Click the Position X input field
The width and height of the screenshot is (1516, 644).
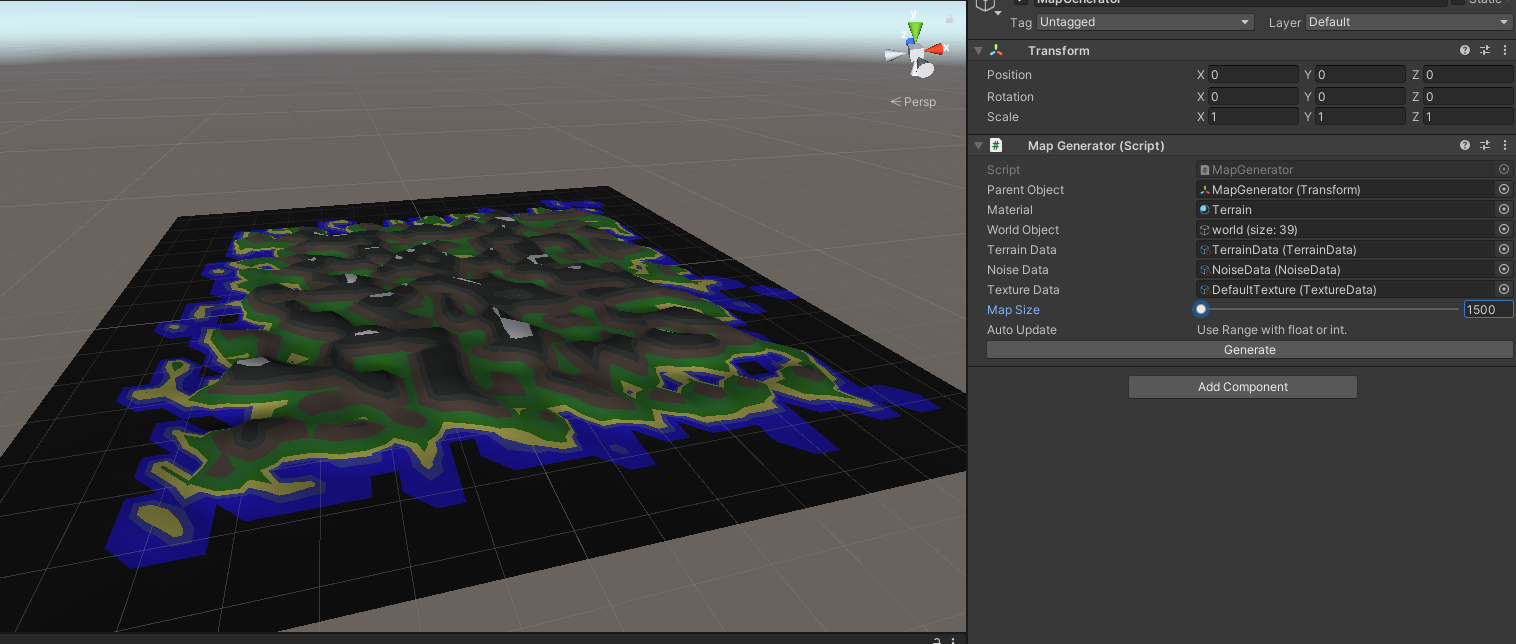coord(1253,75)
